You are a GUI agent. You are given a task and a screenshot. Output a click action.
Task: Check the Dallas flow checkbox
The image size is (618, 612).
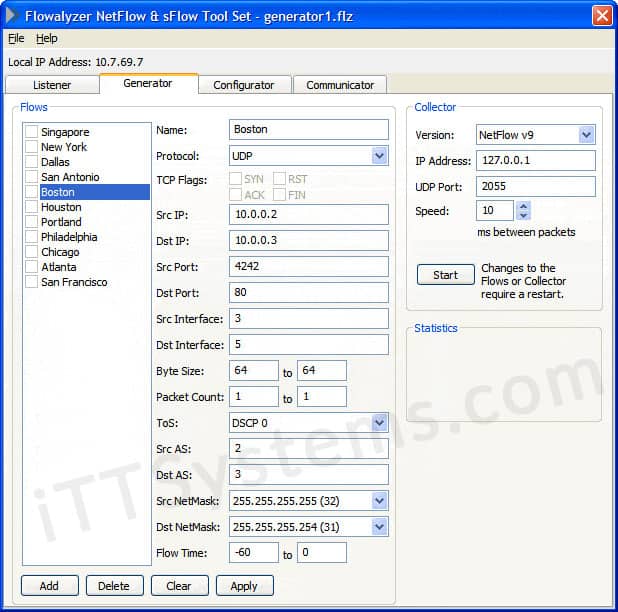[x=32, y=162]
